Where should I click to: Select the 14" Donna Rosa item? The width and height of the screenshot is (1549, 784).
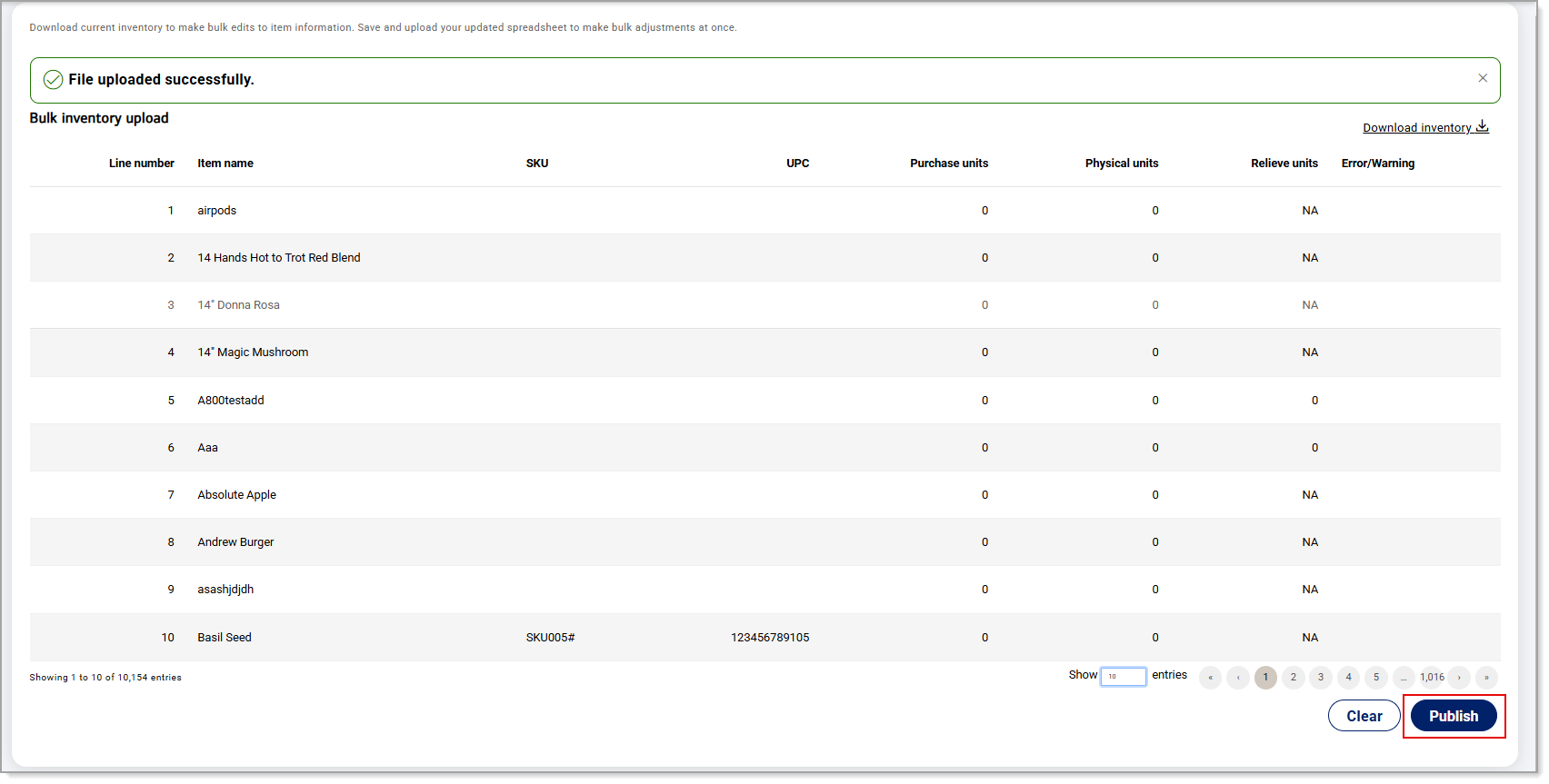[239, 305]
